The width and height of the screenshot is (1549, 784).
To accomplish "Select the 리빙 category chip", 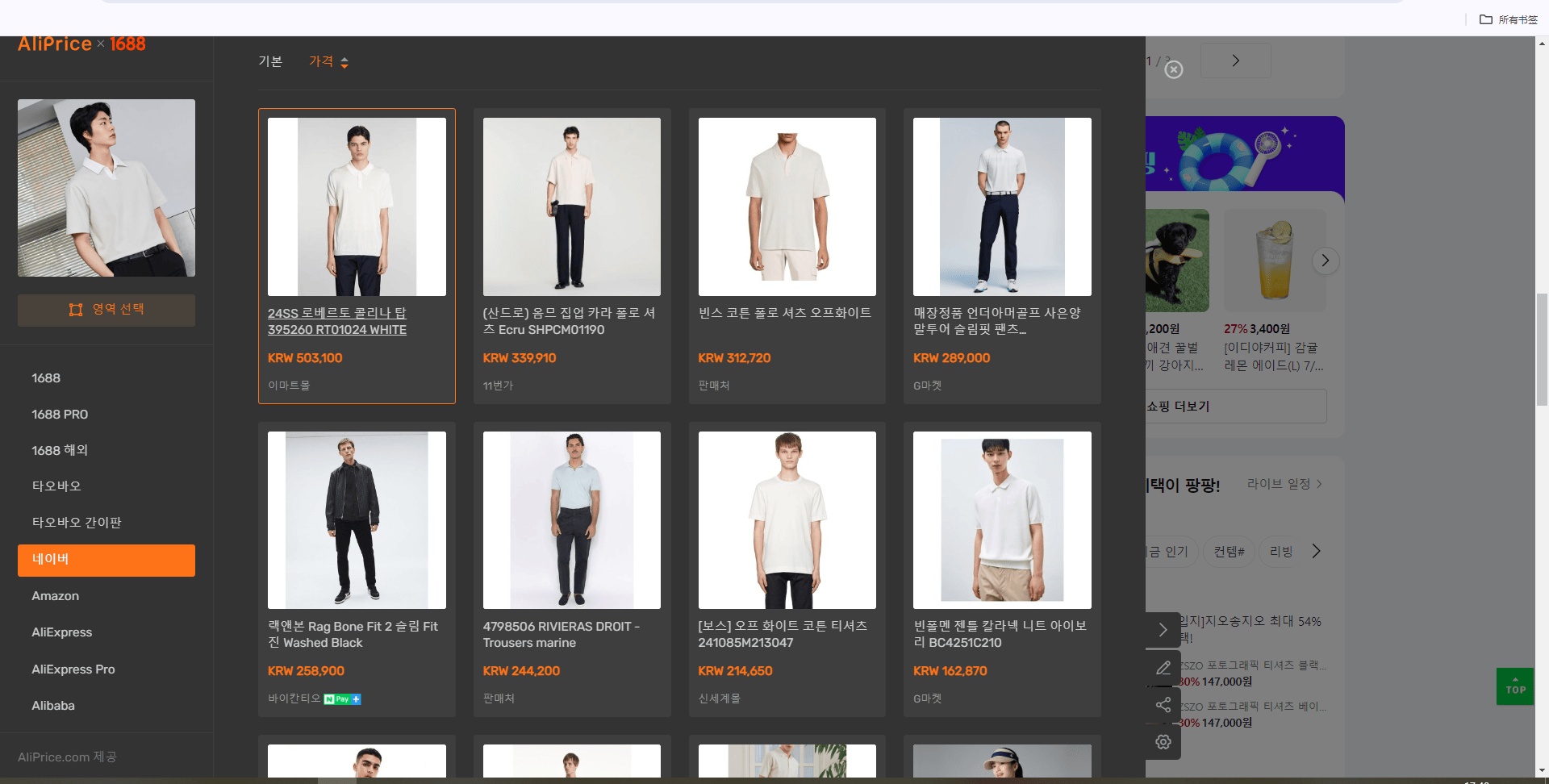I will [1281, 552].
